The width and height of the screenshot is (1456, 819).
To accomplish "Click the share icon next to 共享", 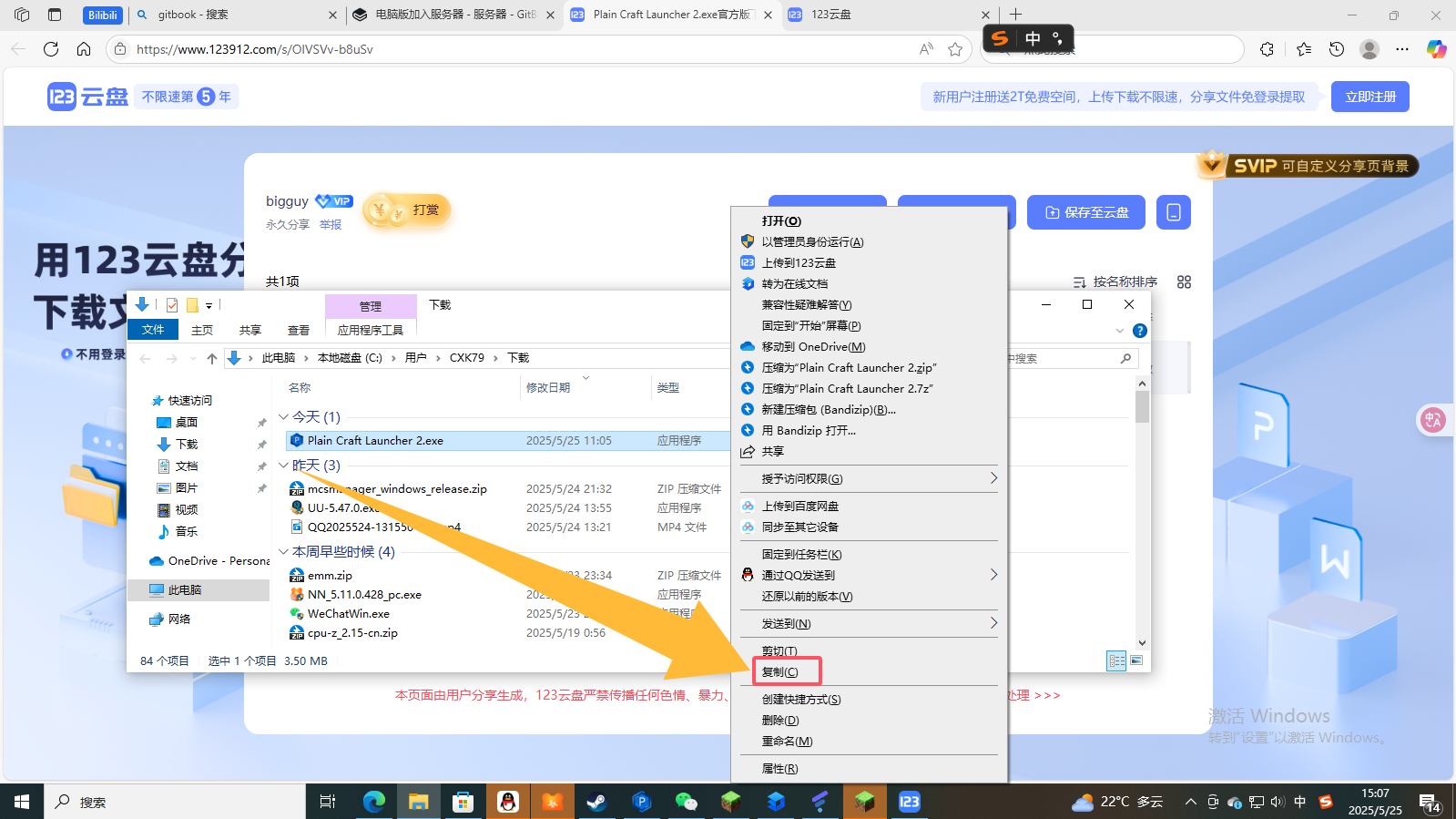I will pos(748,451).
